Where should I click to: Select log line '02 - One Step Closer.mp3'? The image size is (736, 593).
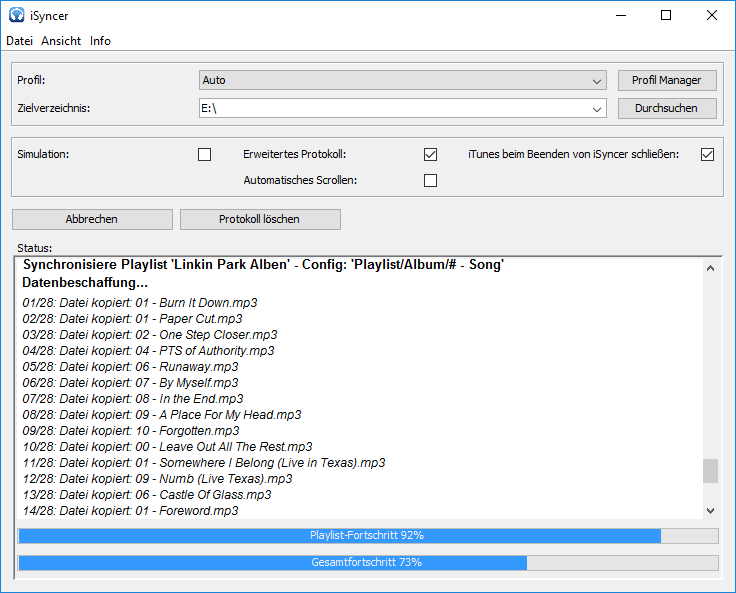coord(150,335)
